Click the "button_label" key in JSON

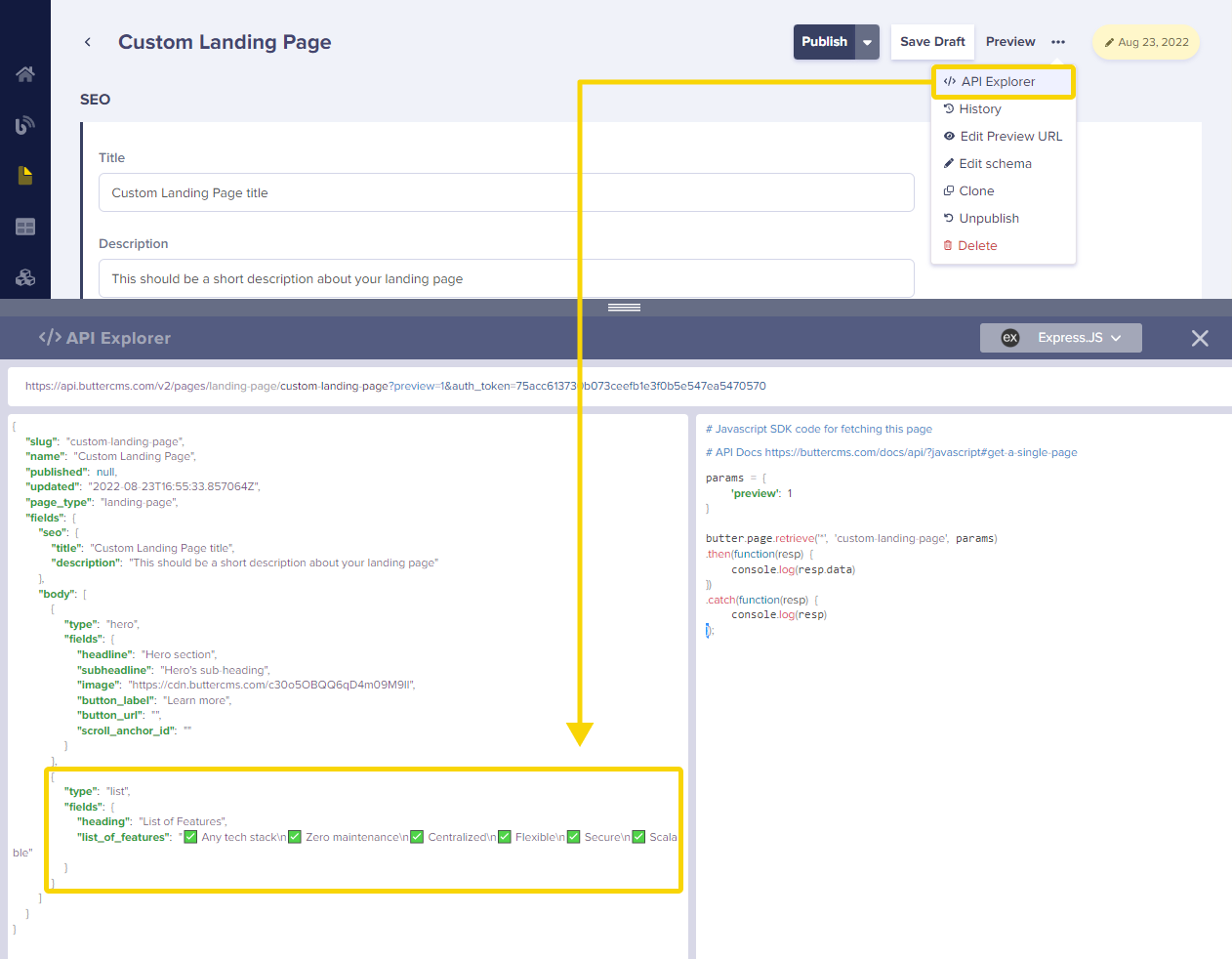(x=116, y=700)
